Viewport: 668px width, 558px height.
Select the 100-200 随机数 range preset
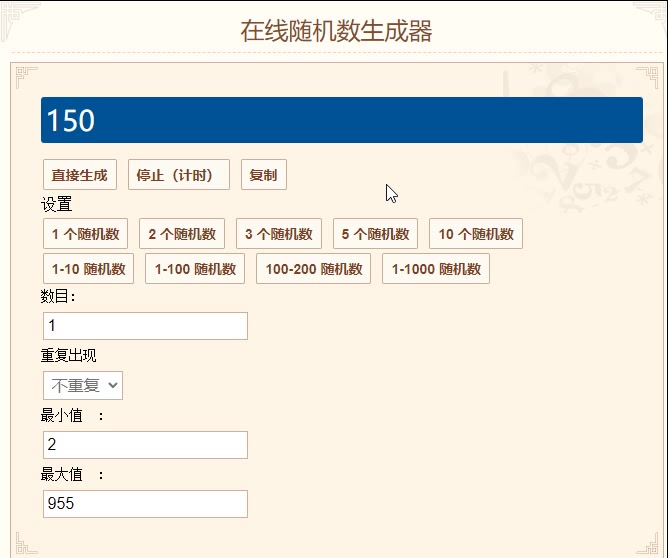click(x=313, y=269)
